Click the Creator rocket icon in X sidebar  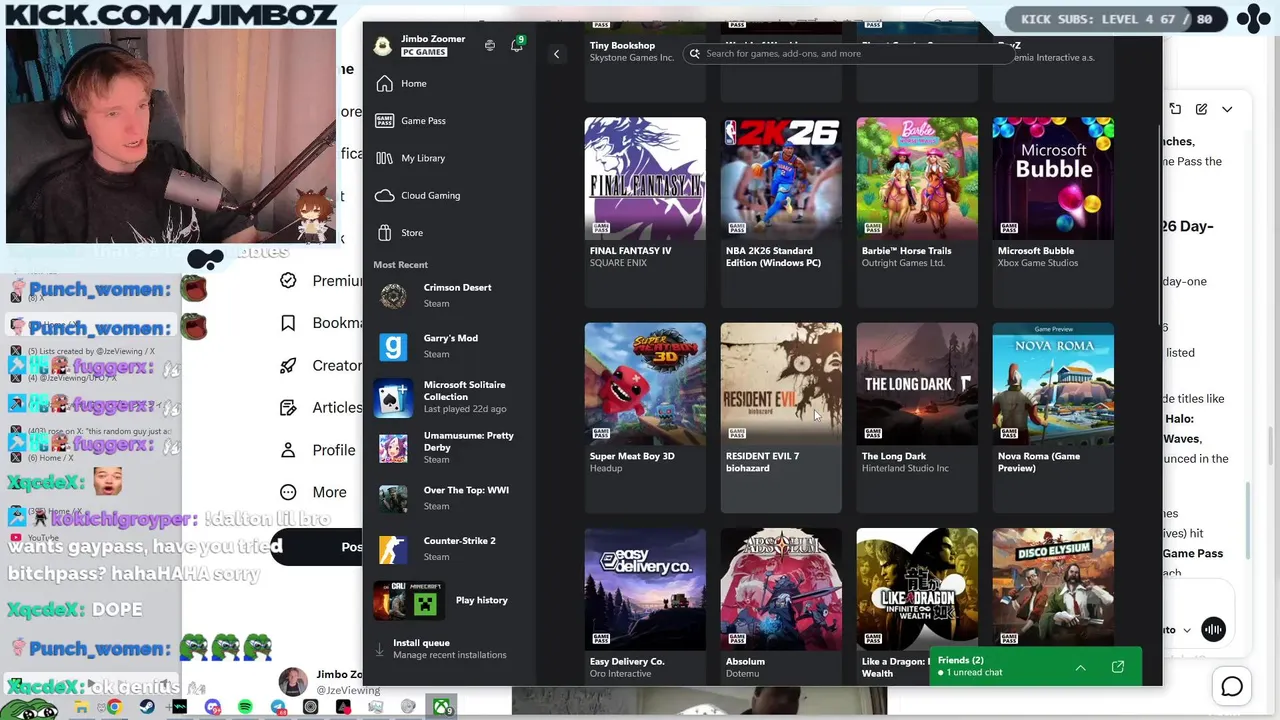288,365
